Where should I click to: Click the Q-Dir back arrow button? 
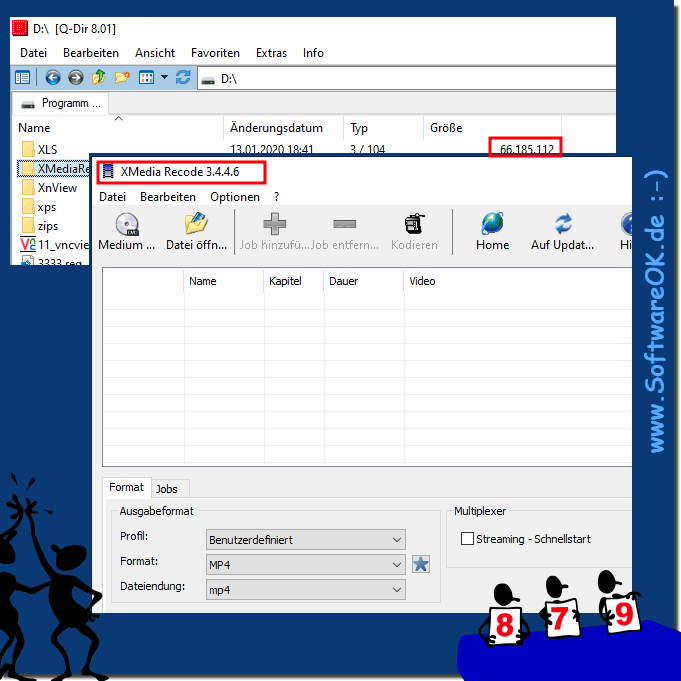[53, 78]
